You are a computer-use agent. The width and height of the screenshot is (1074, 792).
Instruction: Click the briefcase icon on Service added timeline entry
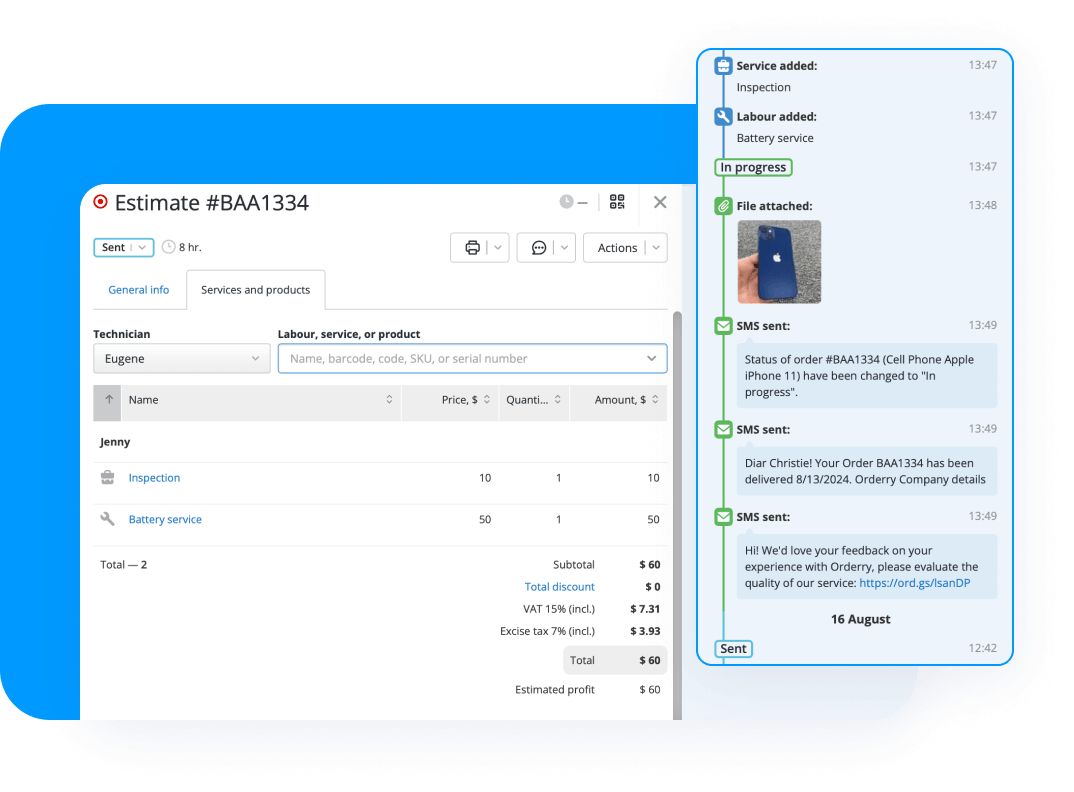(723, 65)
